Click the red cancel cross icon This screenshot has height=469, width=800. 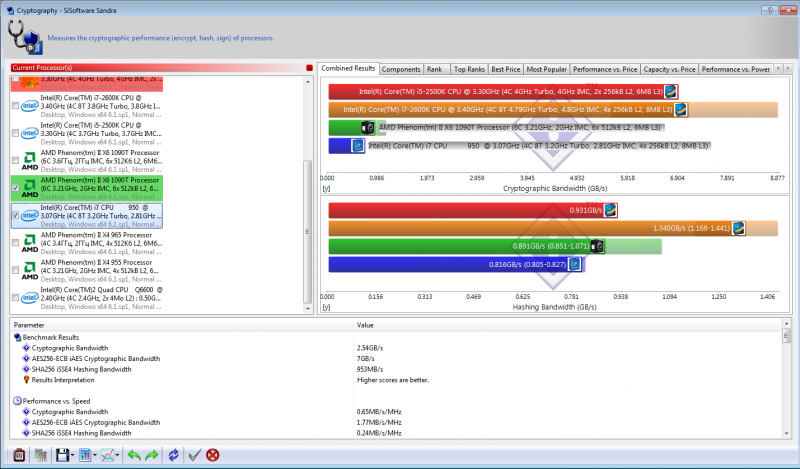(213, 455)
